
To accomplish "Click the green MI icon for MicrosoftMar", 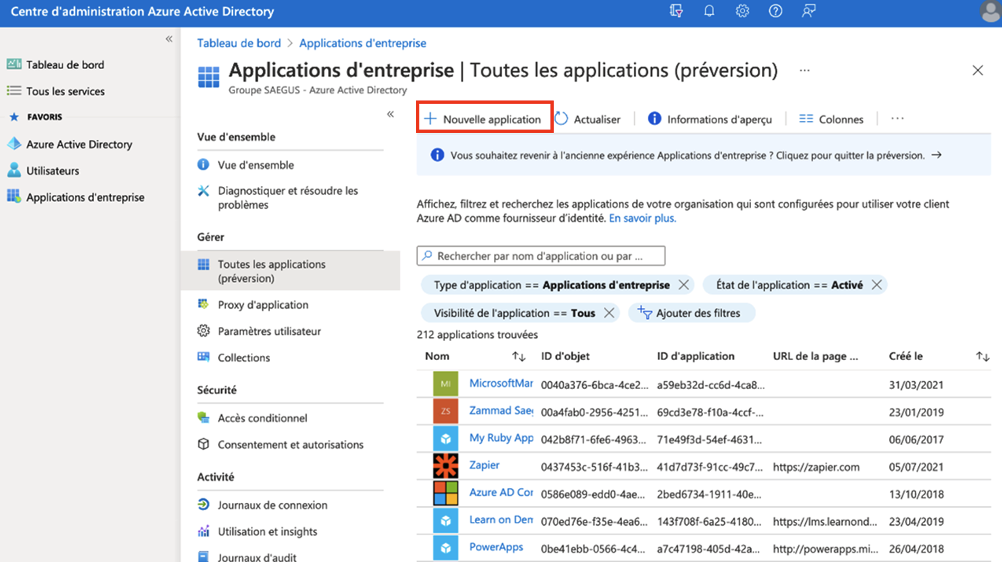I will 445,384.
